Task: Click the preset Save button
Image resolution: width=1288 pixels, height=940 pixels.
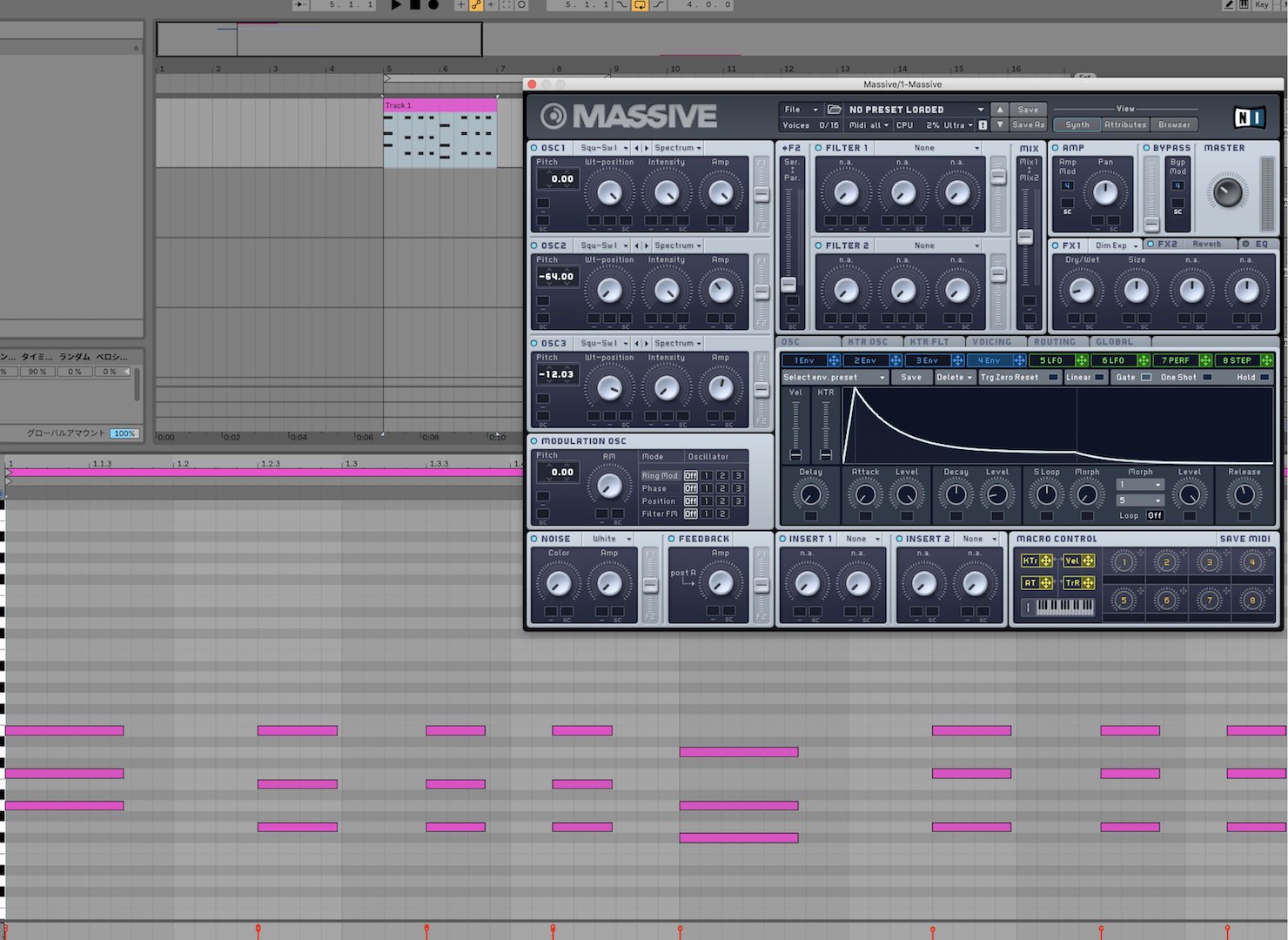Action: click(x=1028, y=110)
